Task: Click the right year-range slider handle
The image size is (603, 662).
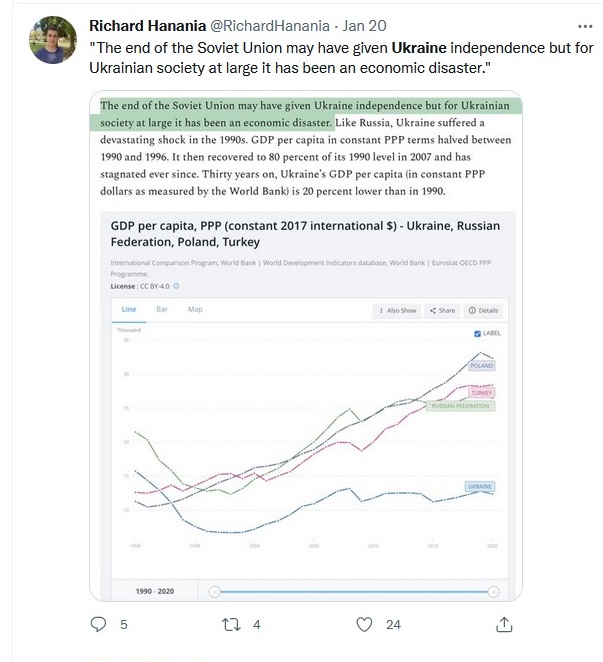Action: coord(494,592)
